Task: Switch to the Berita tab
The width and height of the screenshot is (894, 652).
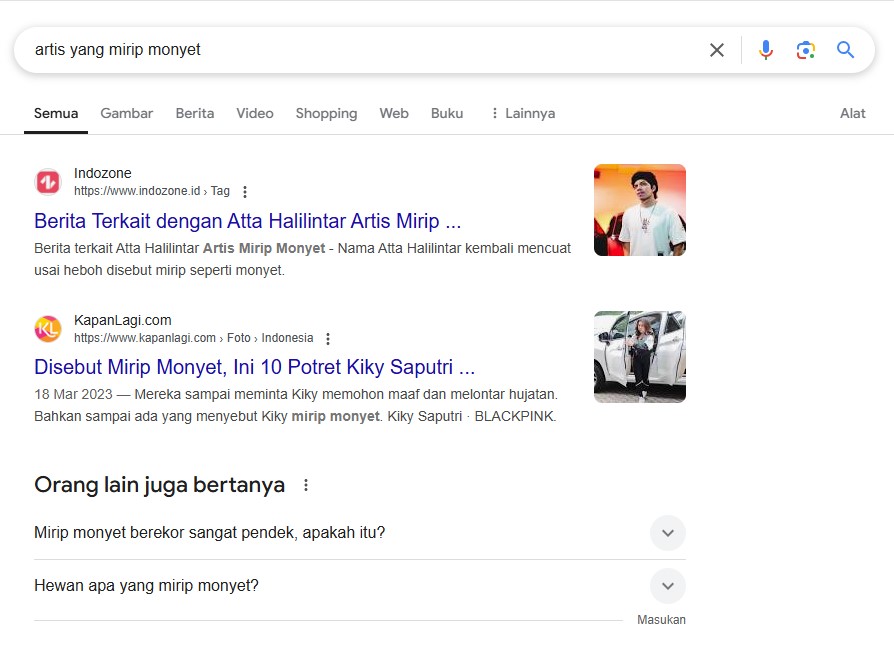Action: click(x=195, y=113)
